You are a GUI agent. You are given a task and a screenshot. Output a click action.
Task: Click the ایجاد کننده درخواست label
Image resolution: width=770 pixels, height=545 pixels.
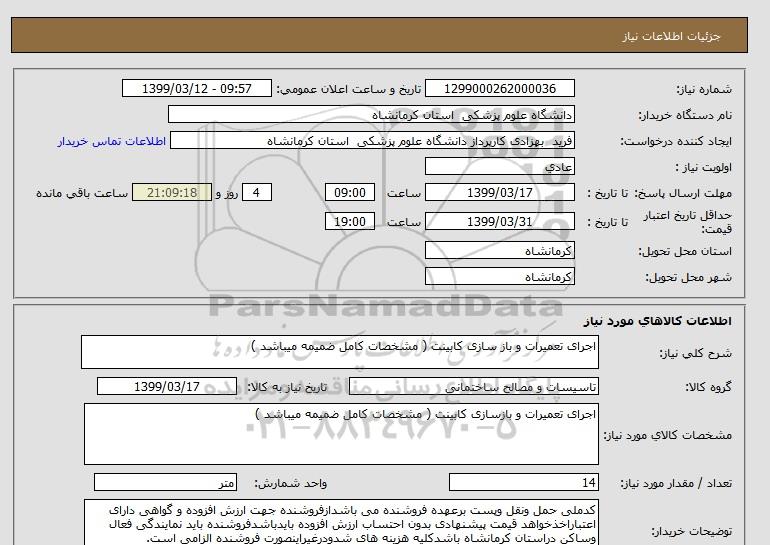676,141
